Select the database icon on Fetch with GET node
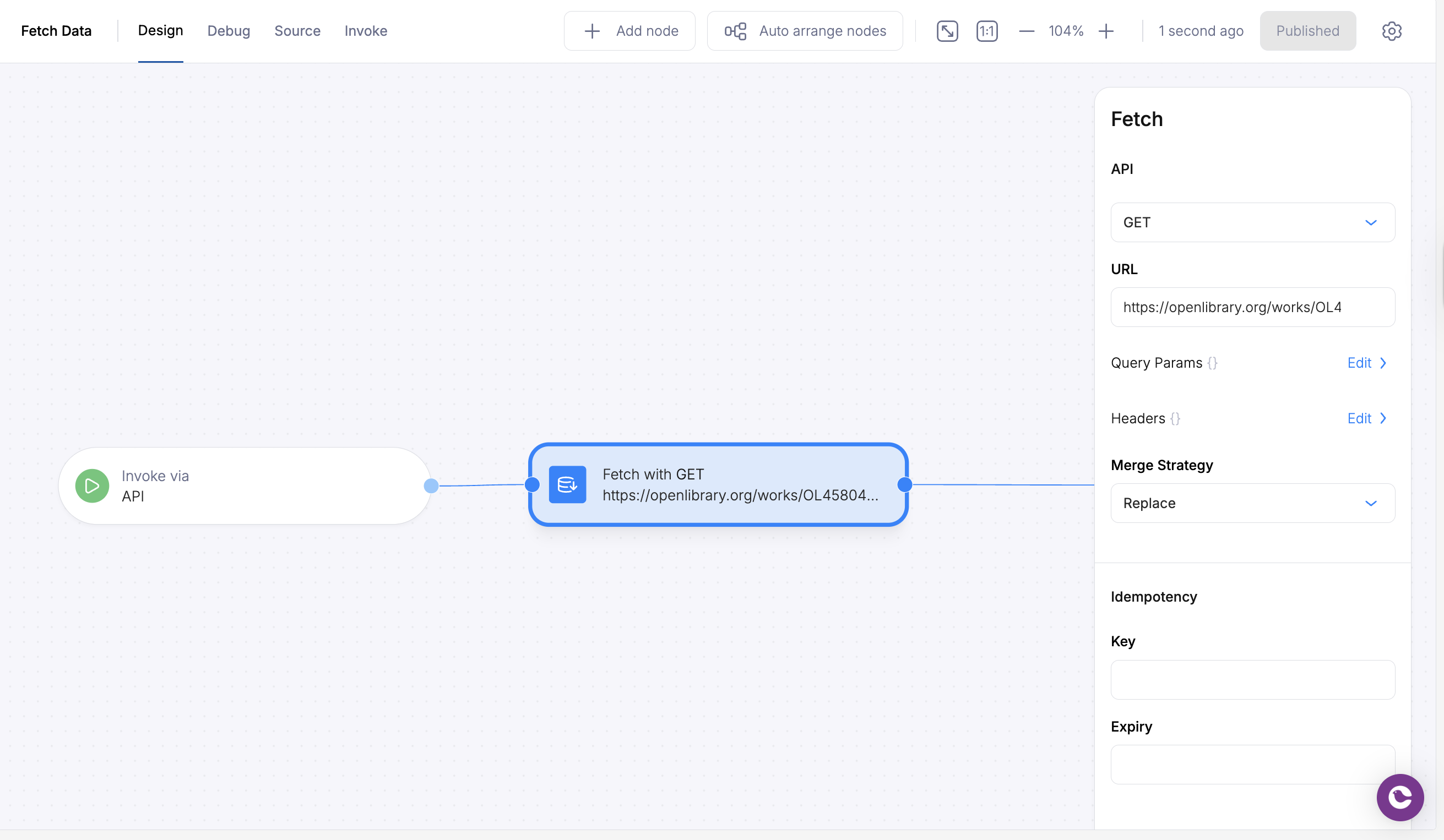 (x=567, y=484)
